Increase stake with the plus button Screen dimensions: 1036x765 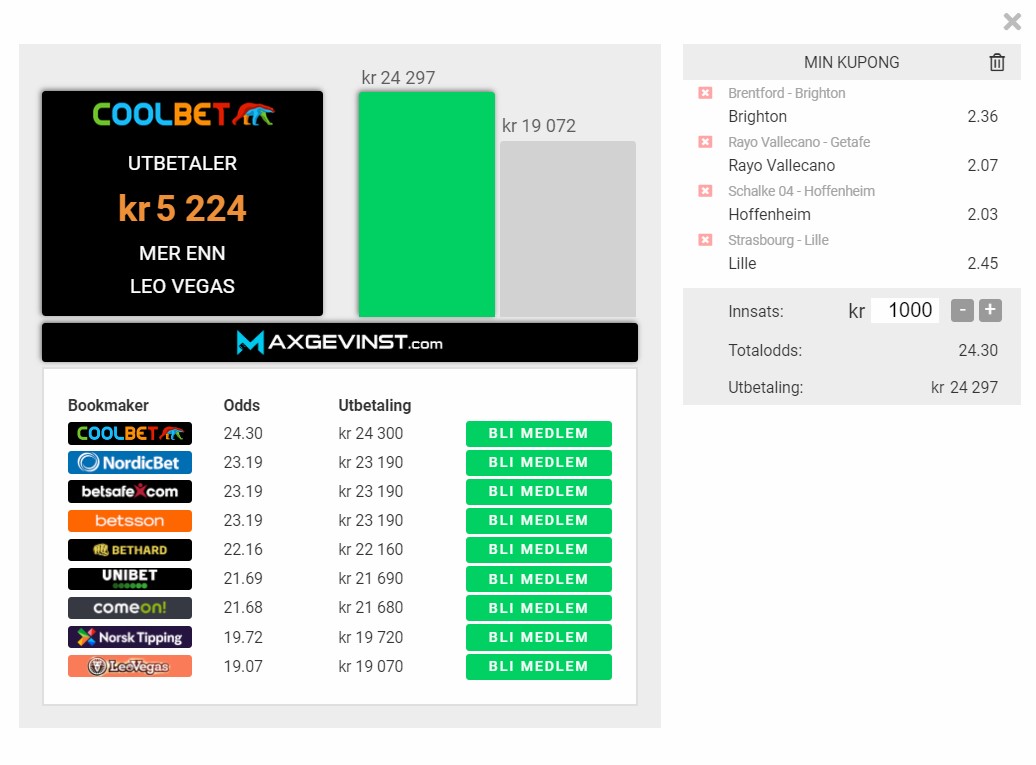990,310
